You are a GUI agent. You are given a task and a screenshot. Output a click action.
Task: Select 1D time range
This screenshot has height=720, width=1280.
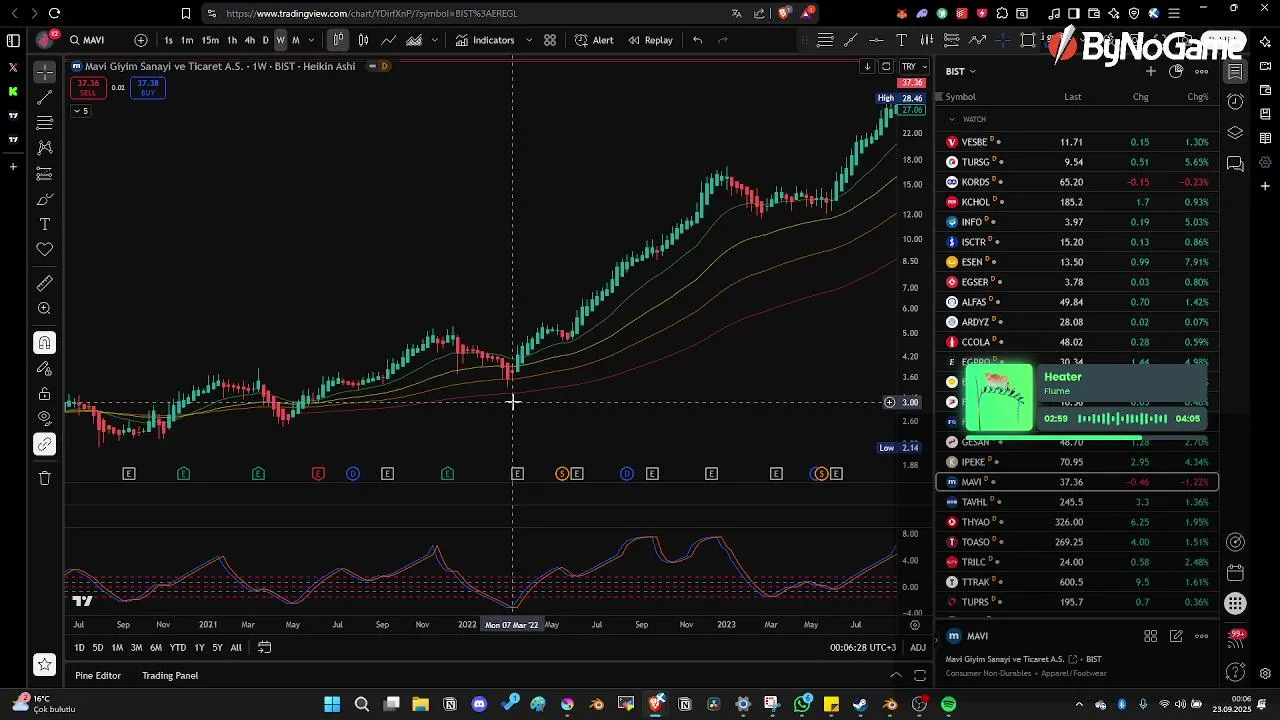79,648
